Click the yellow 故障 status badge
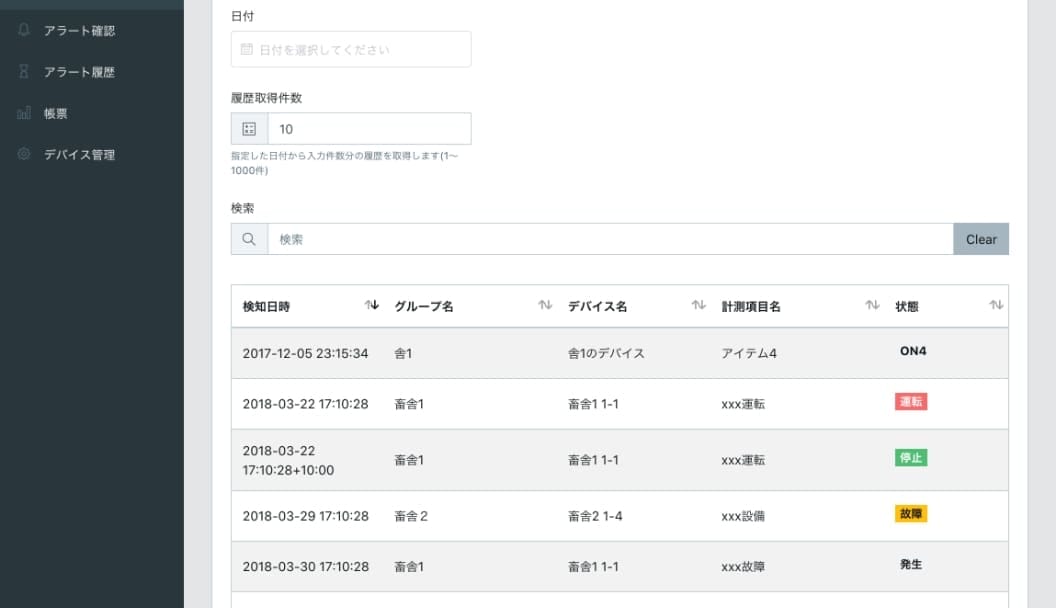This screenshot has width=1056, height=608. click(910, 514)
